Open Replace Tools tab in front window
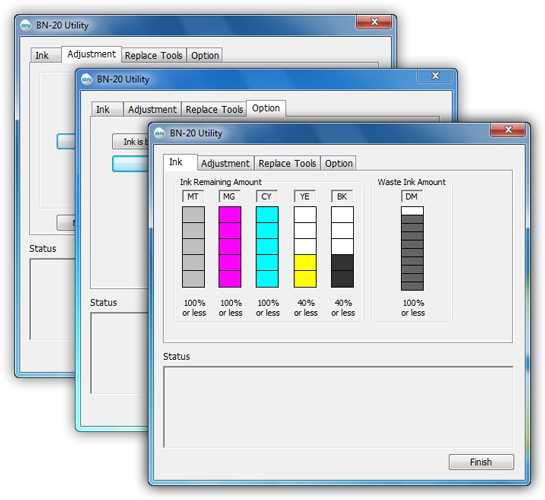The width and height of the screenshot is (545, 500). click(287, 163)
